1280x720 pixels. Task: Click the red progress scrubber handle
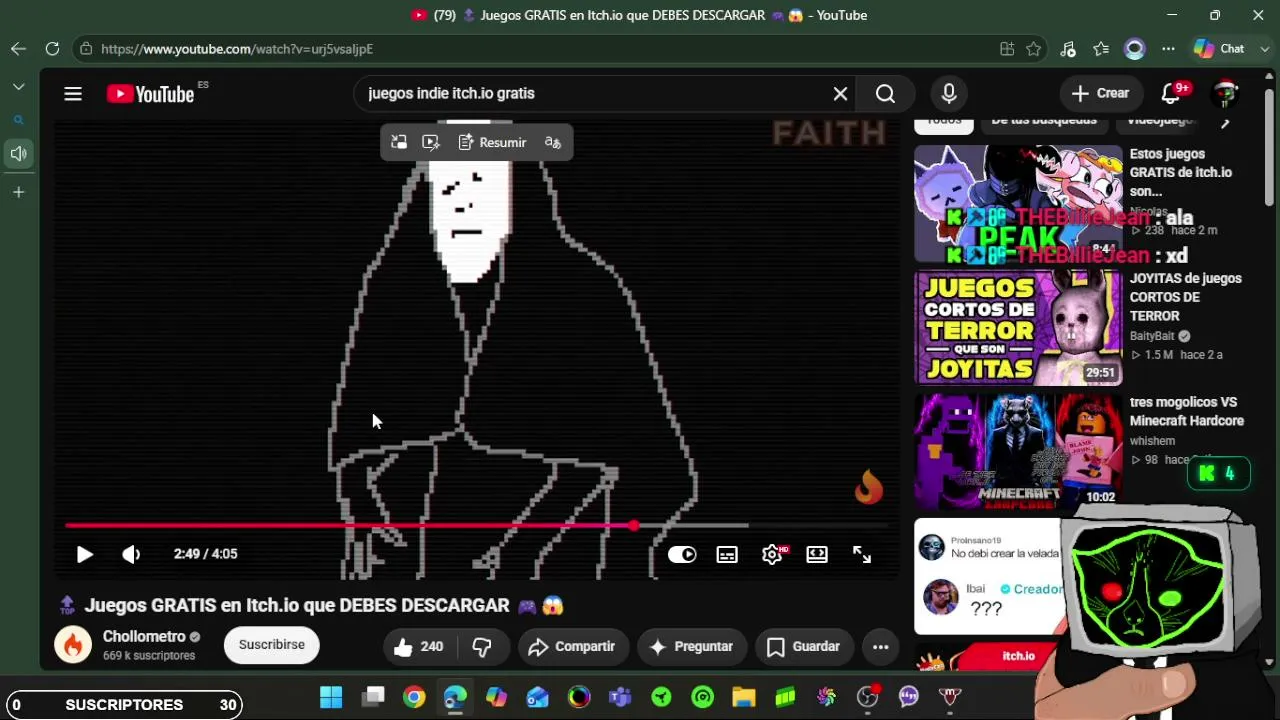[634, 525]
